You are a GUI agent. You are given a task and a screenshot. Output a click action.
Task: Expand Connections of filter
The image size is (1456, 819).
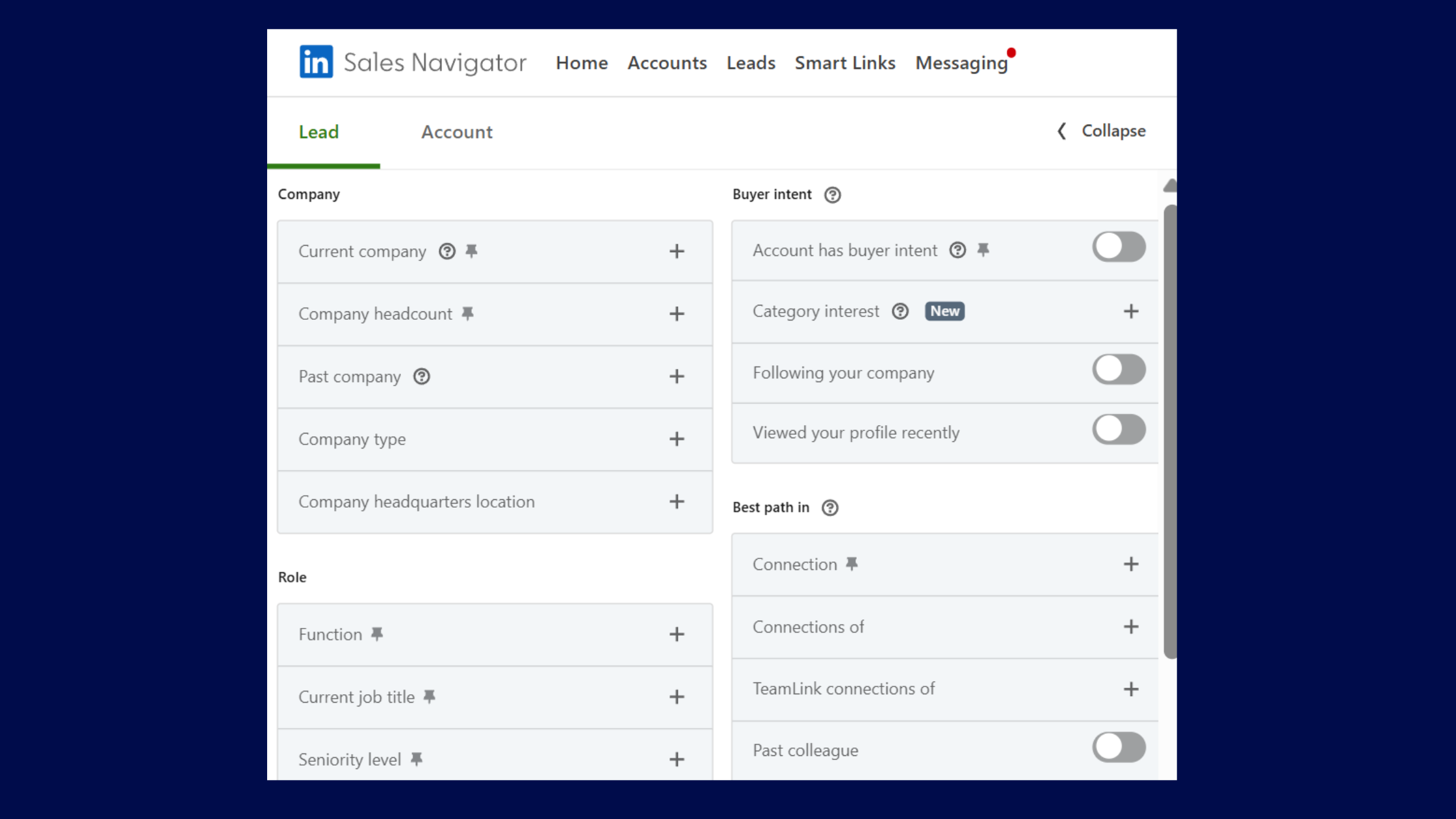(x=1131, y=626)
